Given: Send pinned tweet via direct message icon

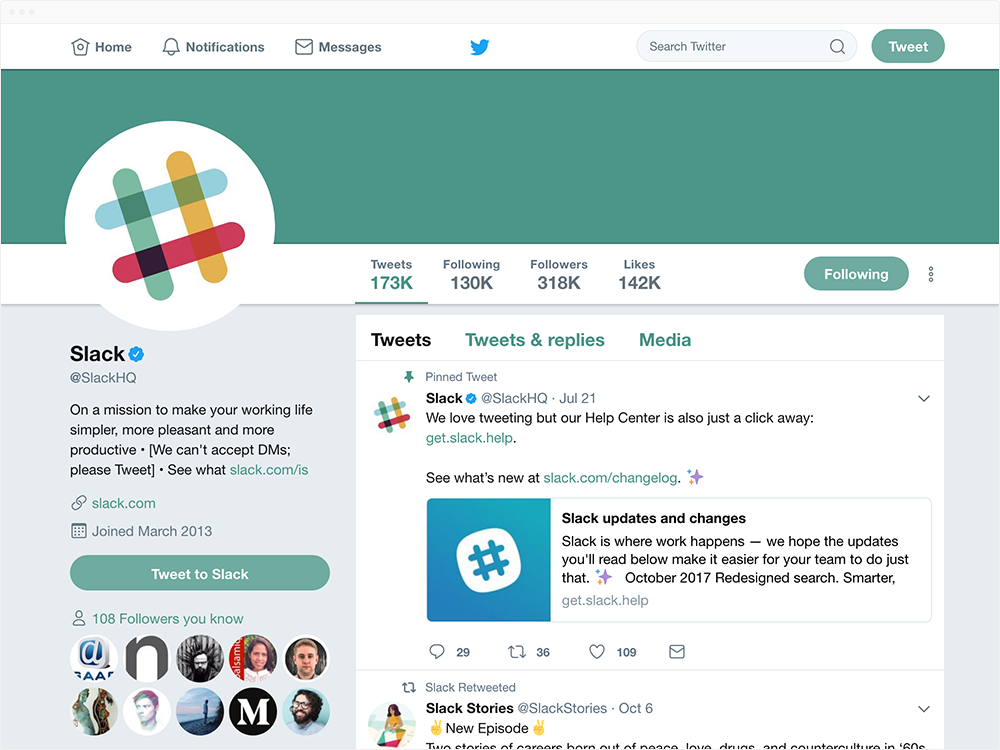Looking at the screenshot, I should [x=677, y=651].
